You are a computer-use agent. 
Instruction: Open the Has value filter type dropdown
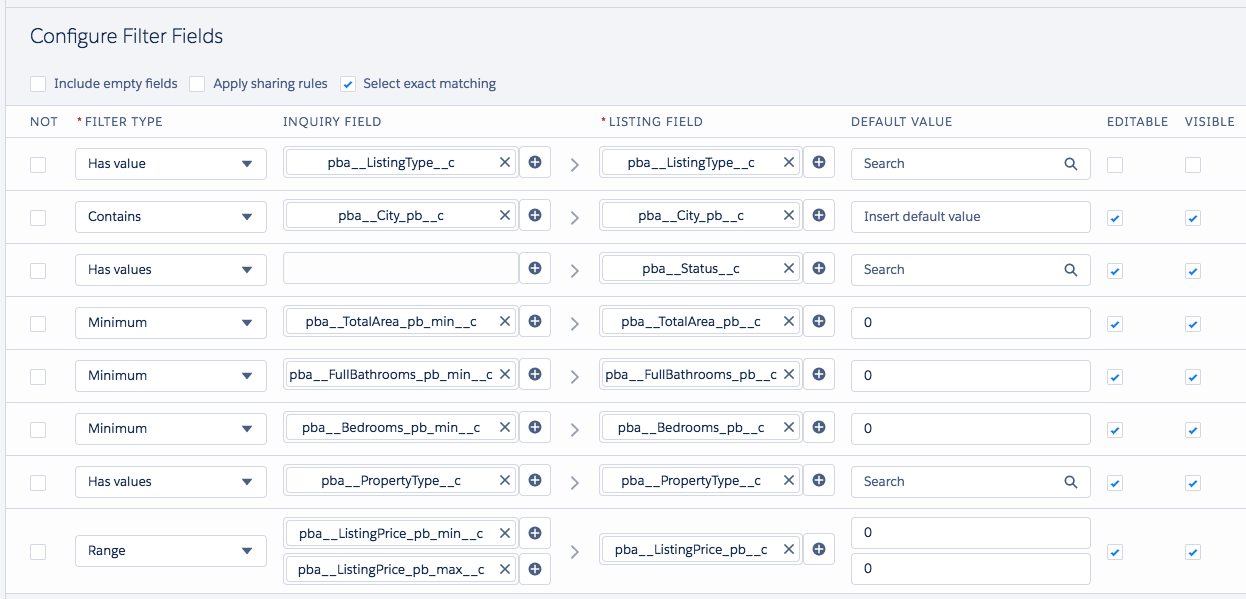point(170,163)
